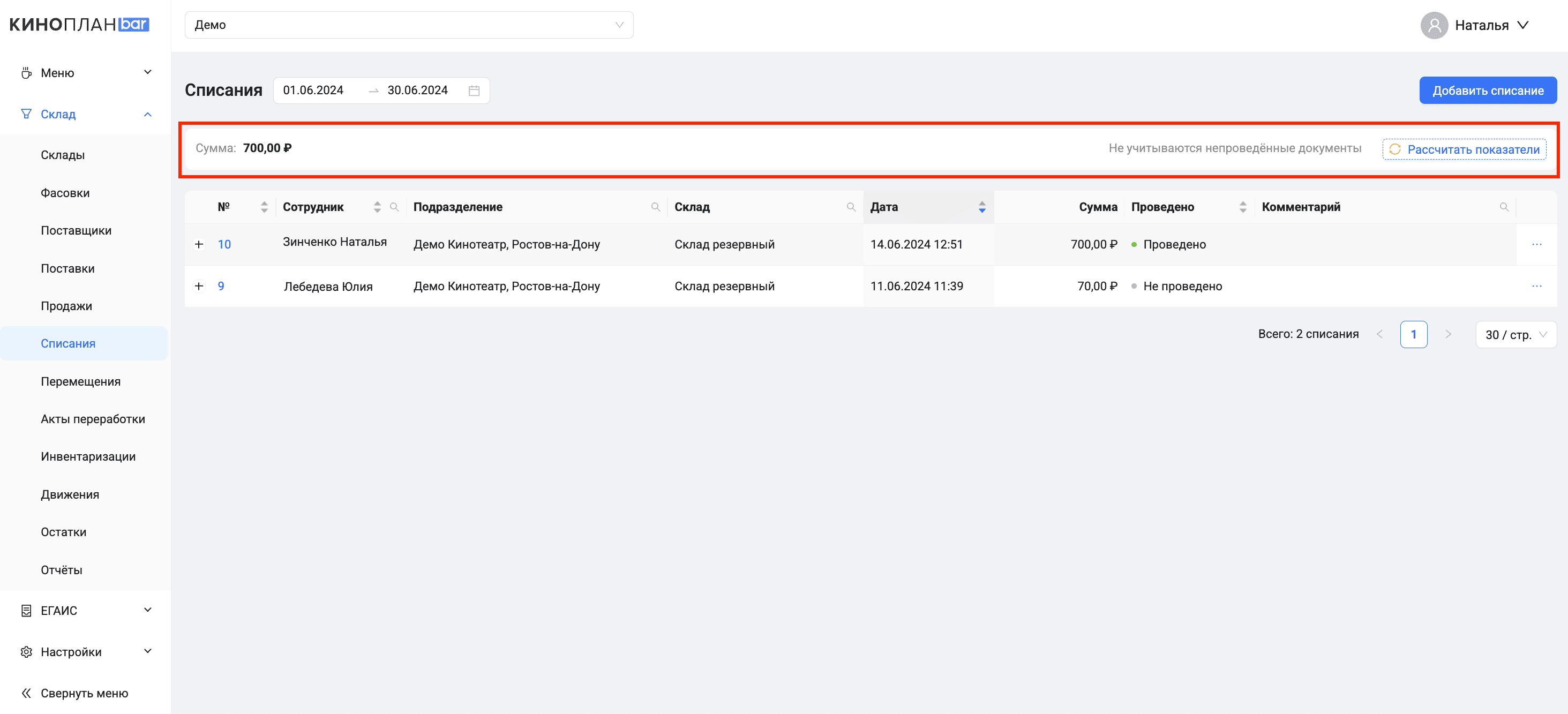Select the Списания sidebar item
Viewport: 1568px width, 714px height.
(x=84, y=343)
